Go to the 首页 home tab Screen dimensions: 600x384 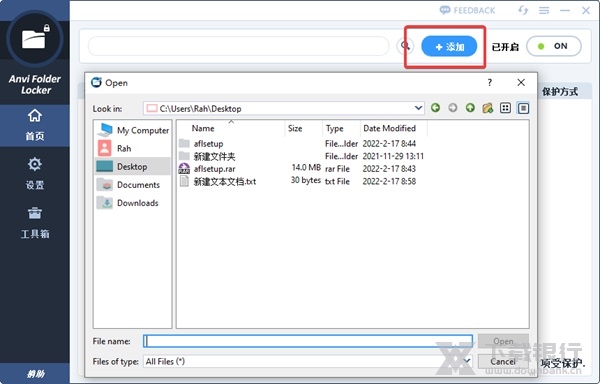click(x=34, y=125)
